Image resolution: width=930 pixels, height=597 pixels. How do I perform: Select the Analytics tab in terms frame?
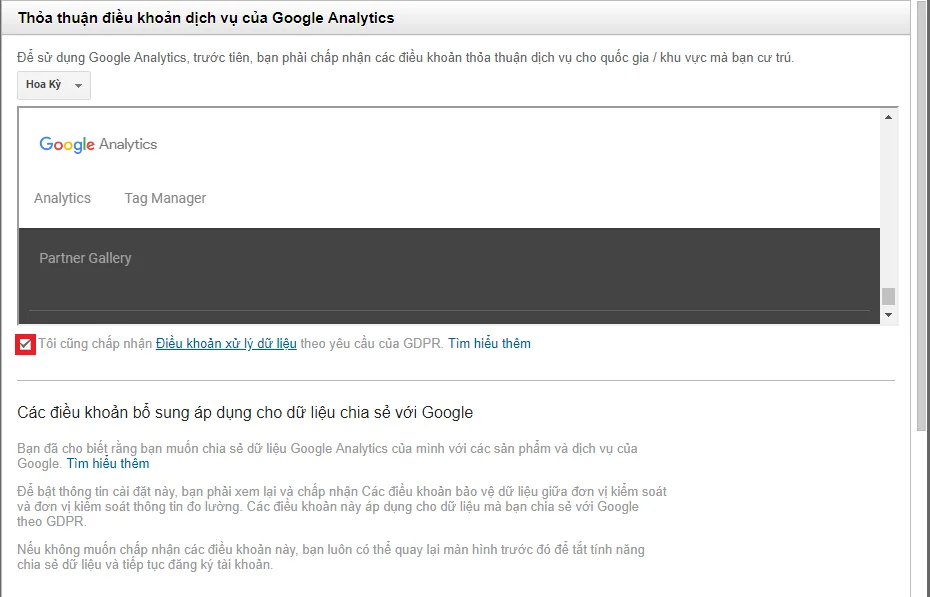pos(62,198)
